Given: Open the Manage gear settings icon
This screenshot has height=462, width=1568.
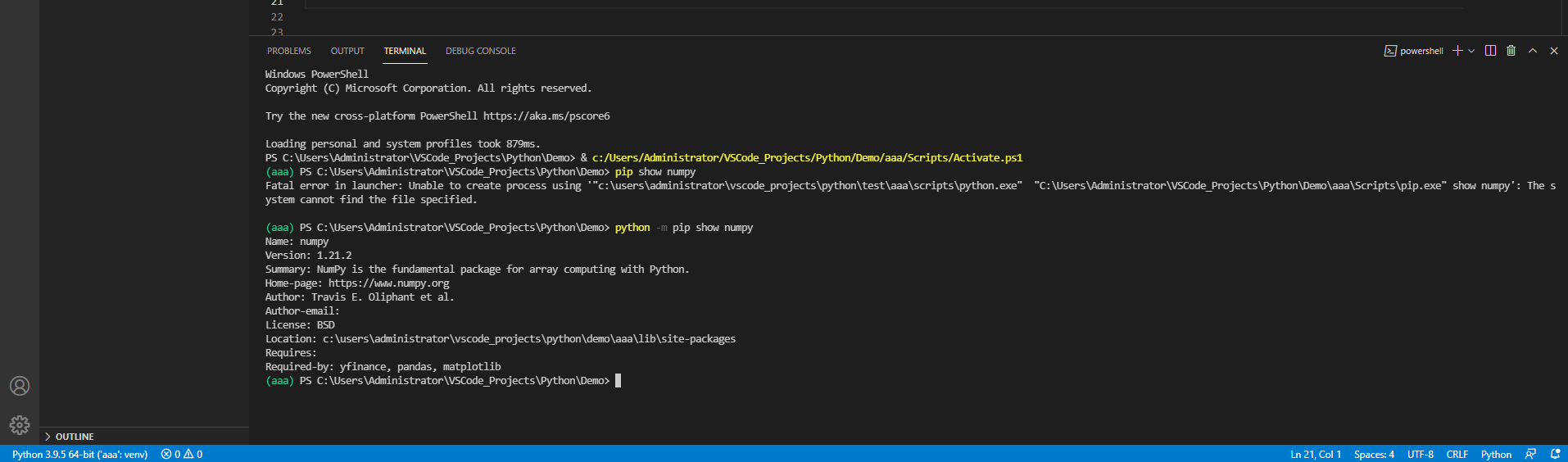Looking at the screenshot, I should coord(20,425).
